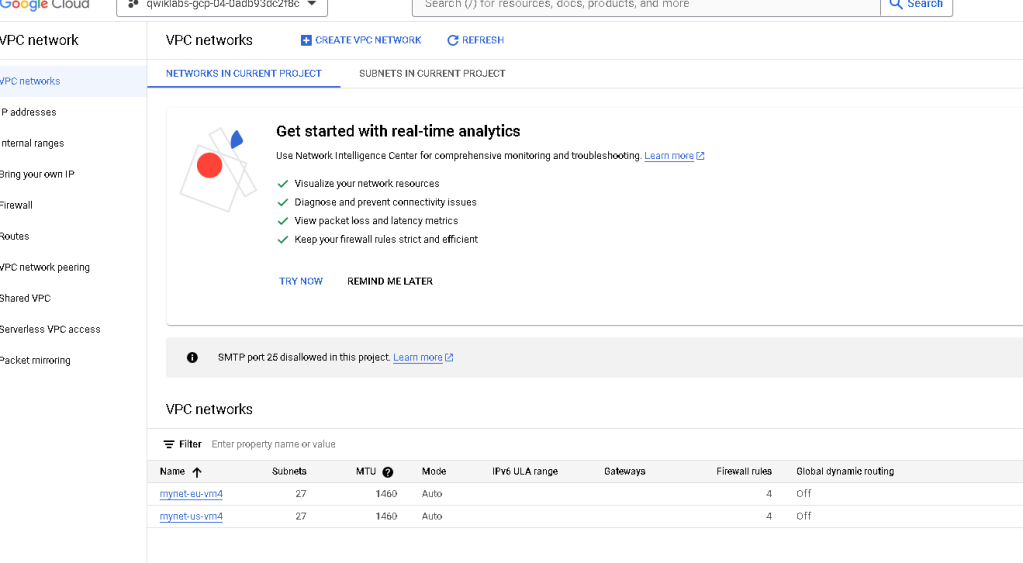This screenshot has width=1023, height=563.
Task: Click the Search button
Action: coord(917,5)
